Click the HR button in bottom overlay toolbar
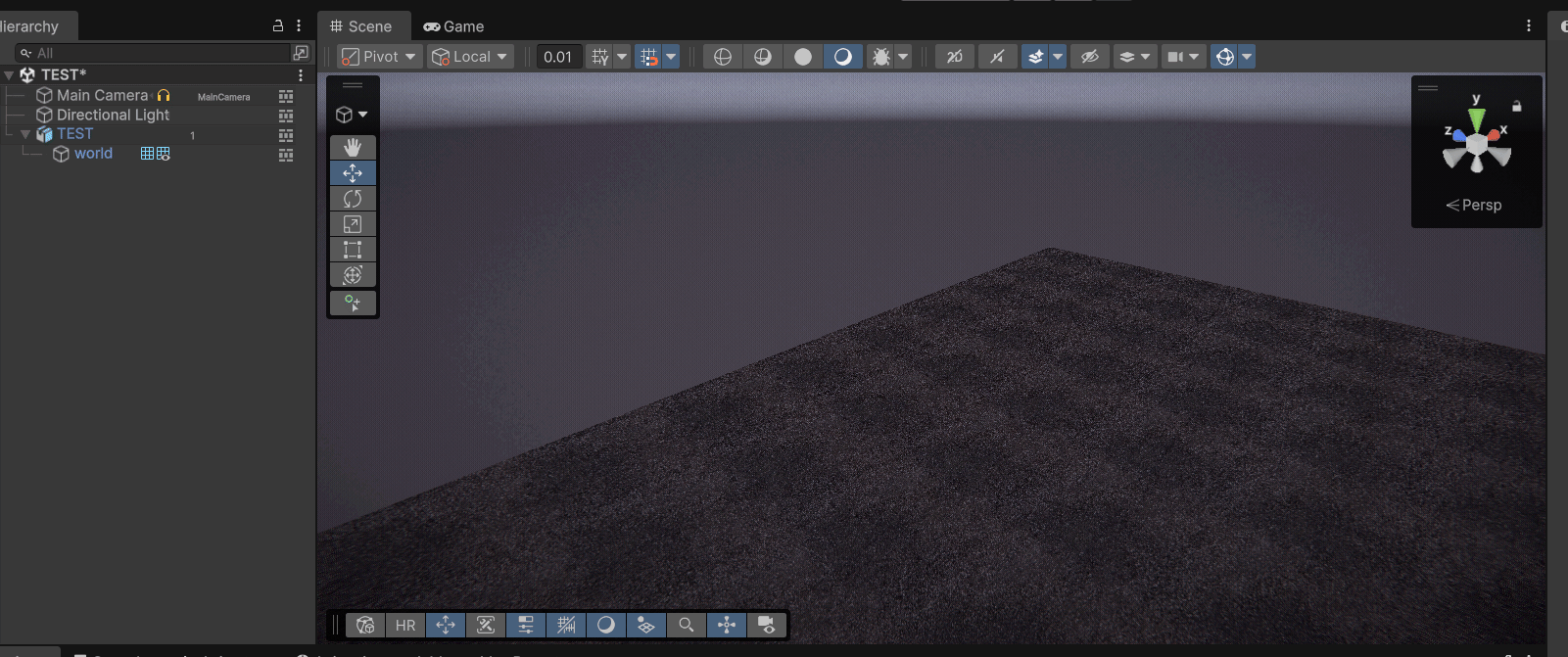 [405, 625]
